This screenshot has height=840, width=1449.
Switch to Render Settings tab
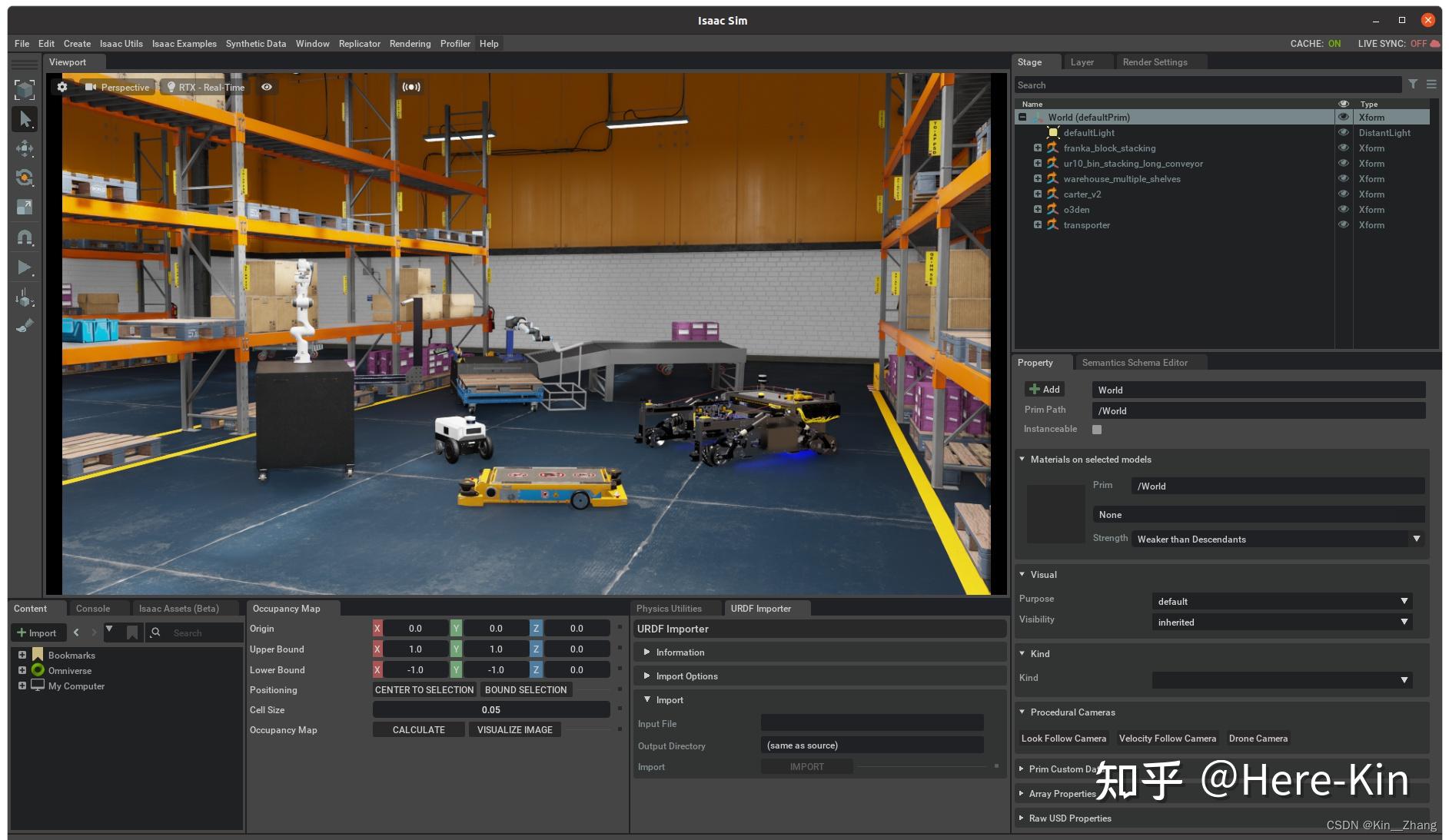(x=1155, y=62)
